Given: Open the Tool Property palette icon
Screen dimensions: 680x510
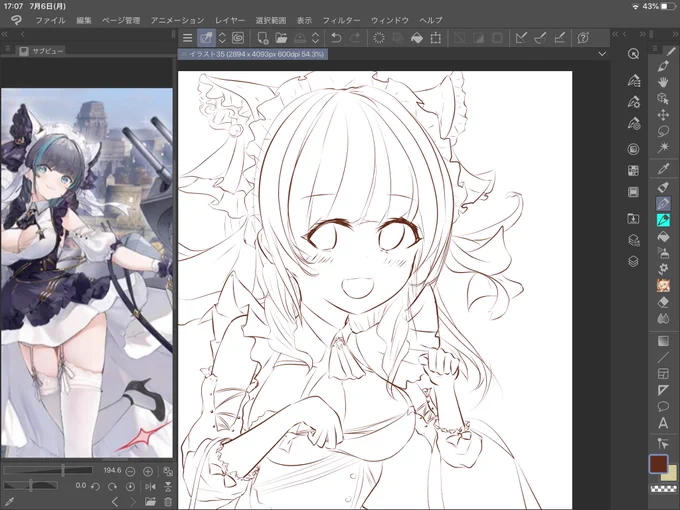Looking at the screenshot, I should [633, 102].
